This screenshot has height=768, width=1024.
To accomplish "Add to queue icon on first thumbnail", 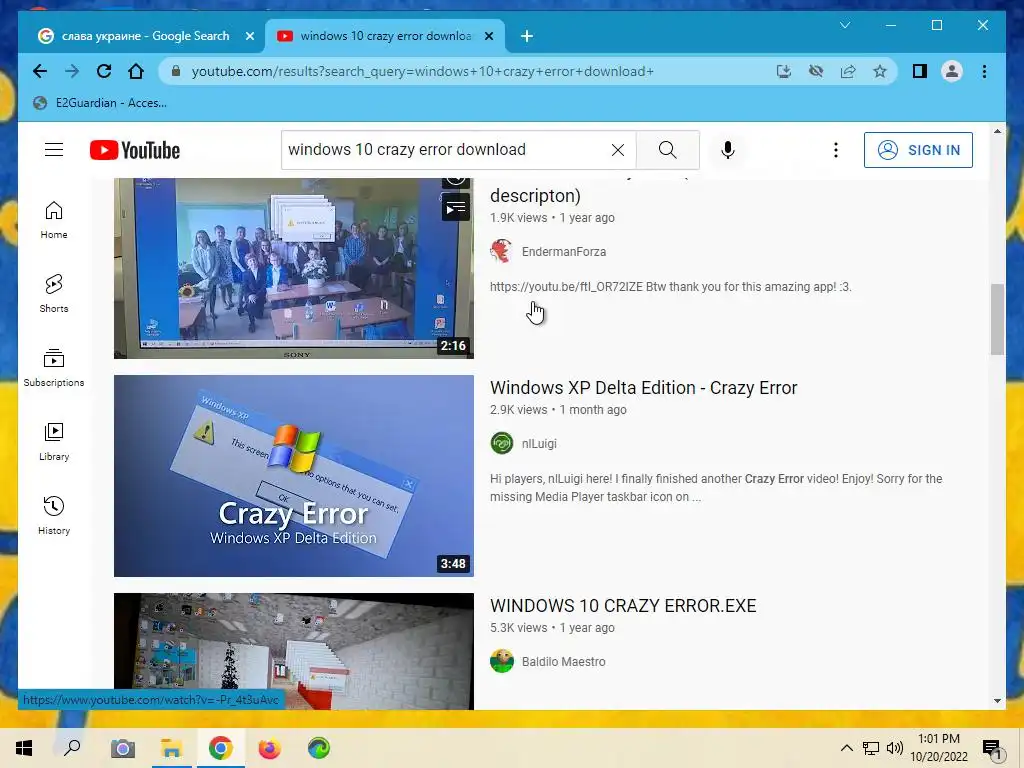I will point(456,208).
